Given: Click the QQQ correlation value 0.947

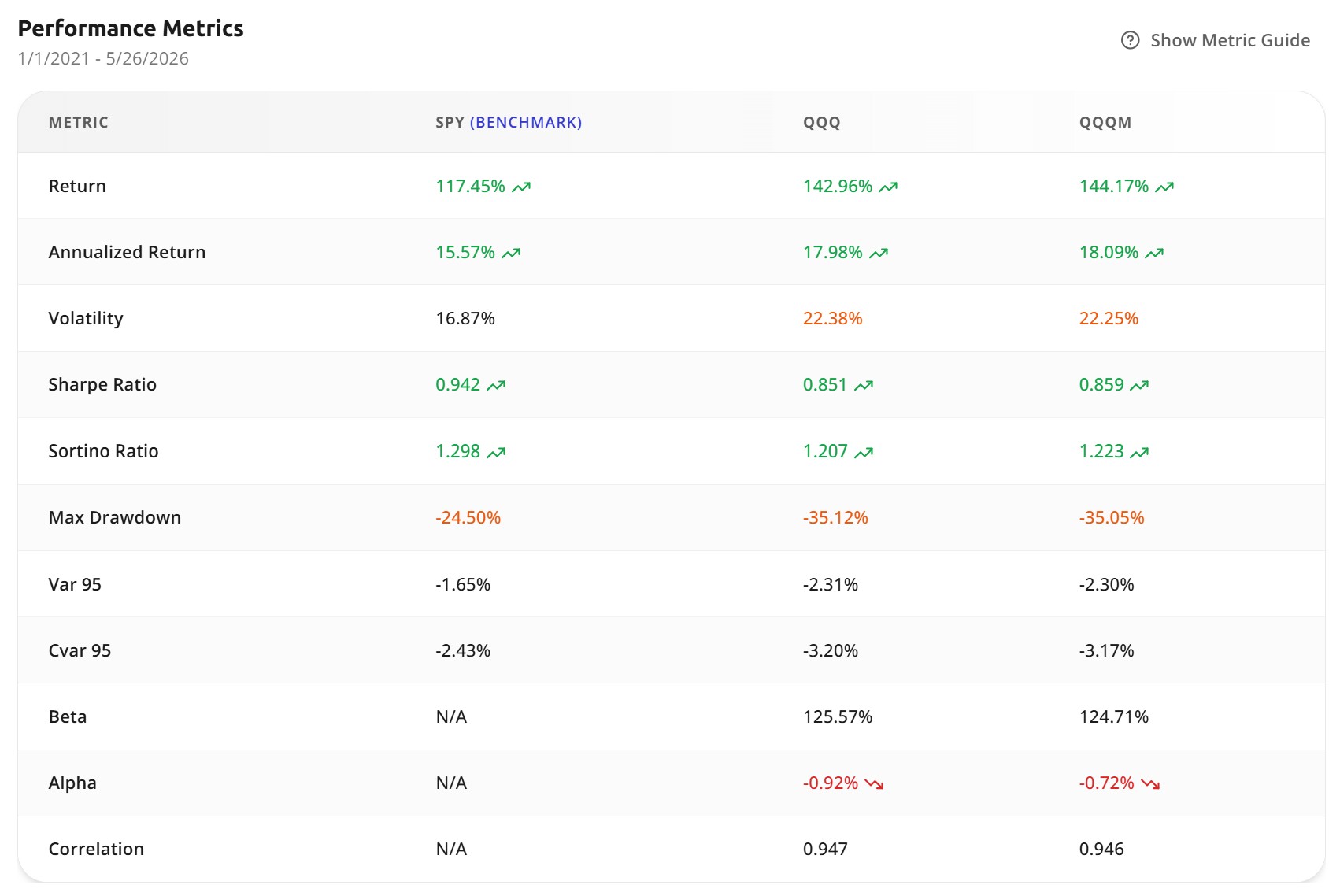Looking at the screenshot, I should (825, 849).
